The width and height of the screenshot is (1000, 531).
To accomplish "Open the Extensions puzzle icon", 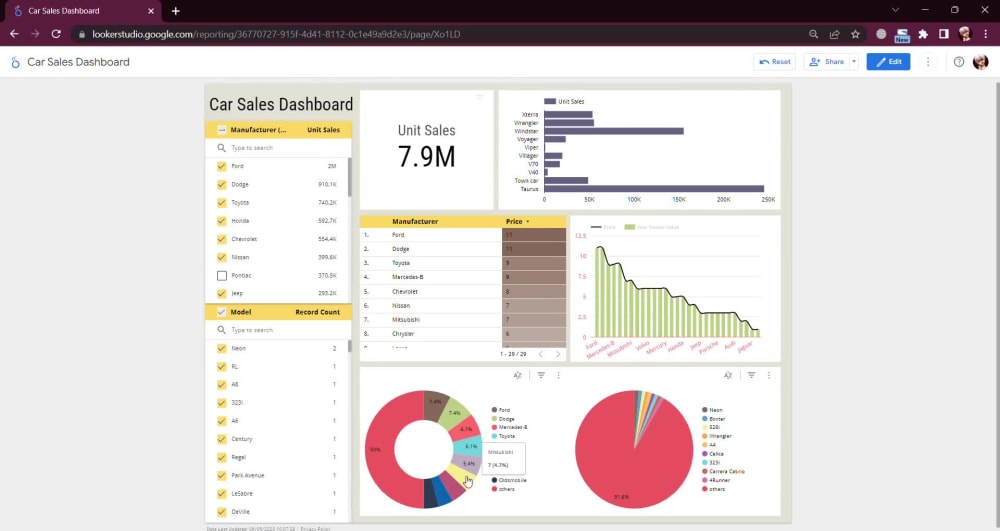I will pyautogui.click(x=923, y=34).
